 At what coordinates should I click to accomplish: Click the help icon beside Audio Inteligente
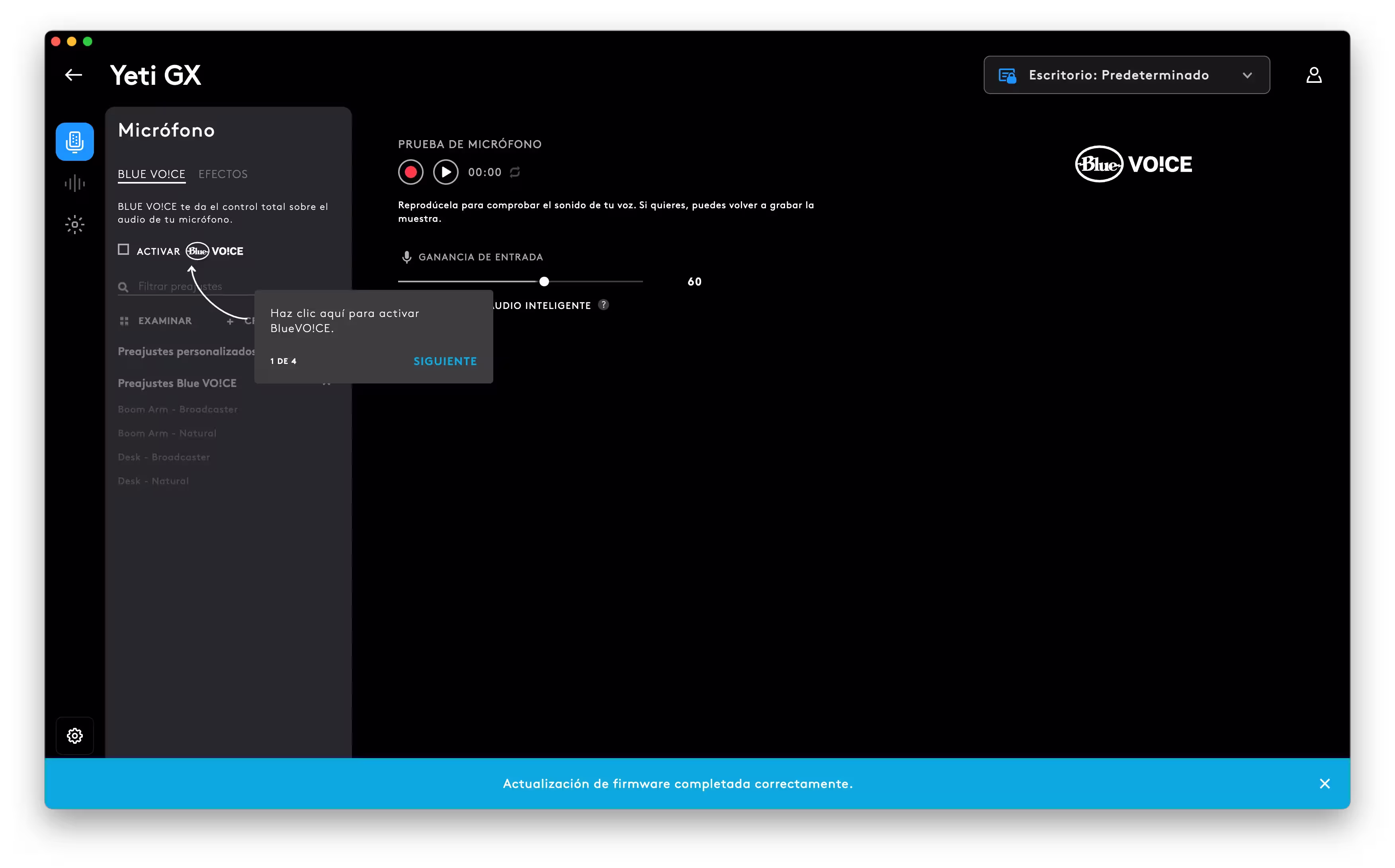(603, 305)
